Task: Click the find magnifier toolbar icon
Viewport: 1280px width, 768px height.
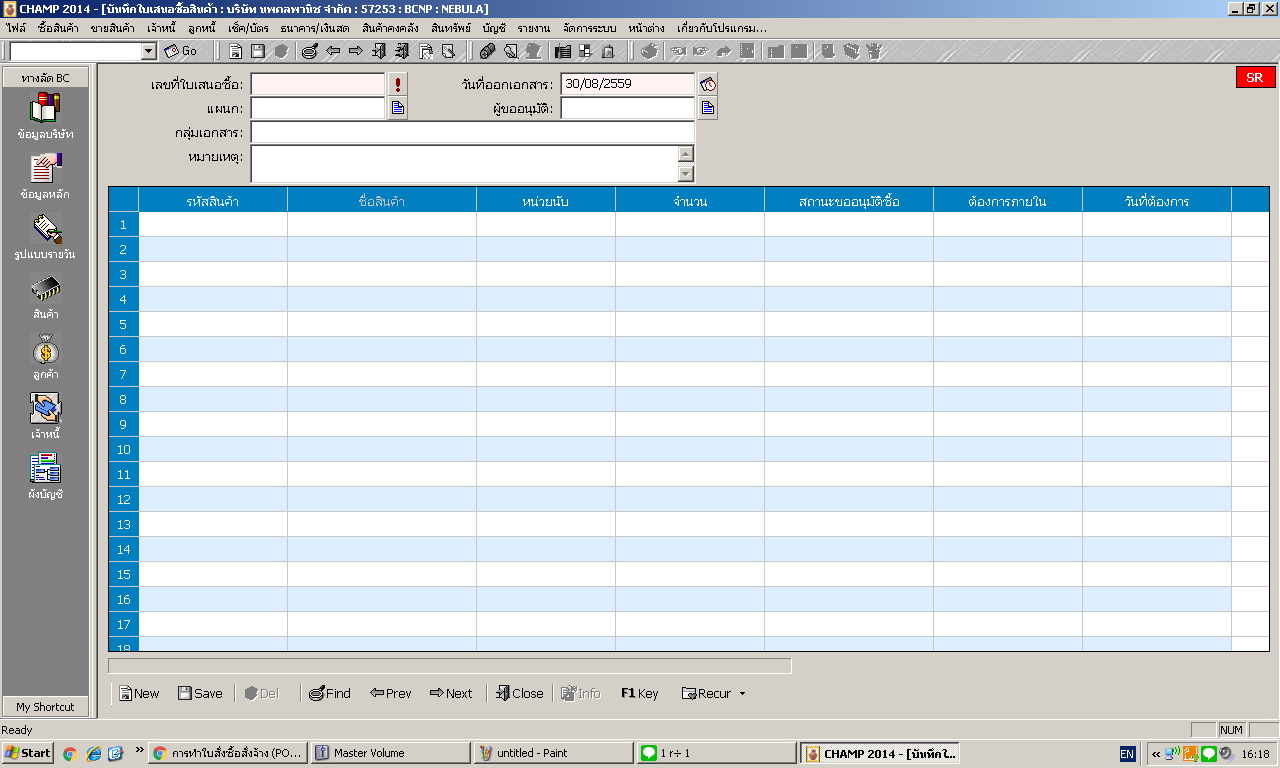Action: click(x=309, y=51)
